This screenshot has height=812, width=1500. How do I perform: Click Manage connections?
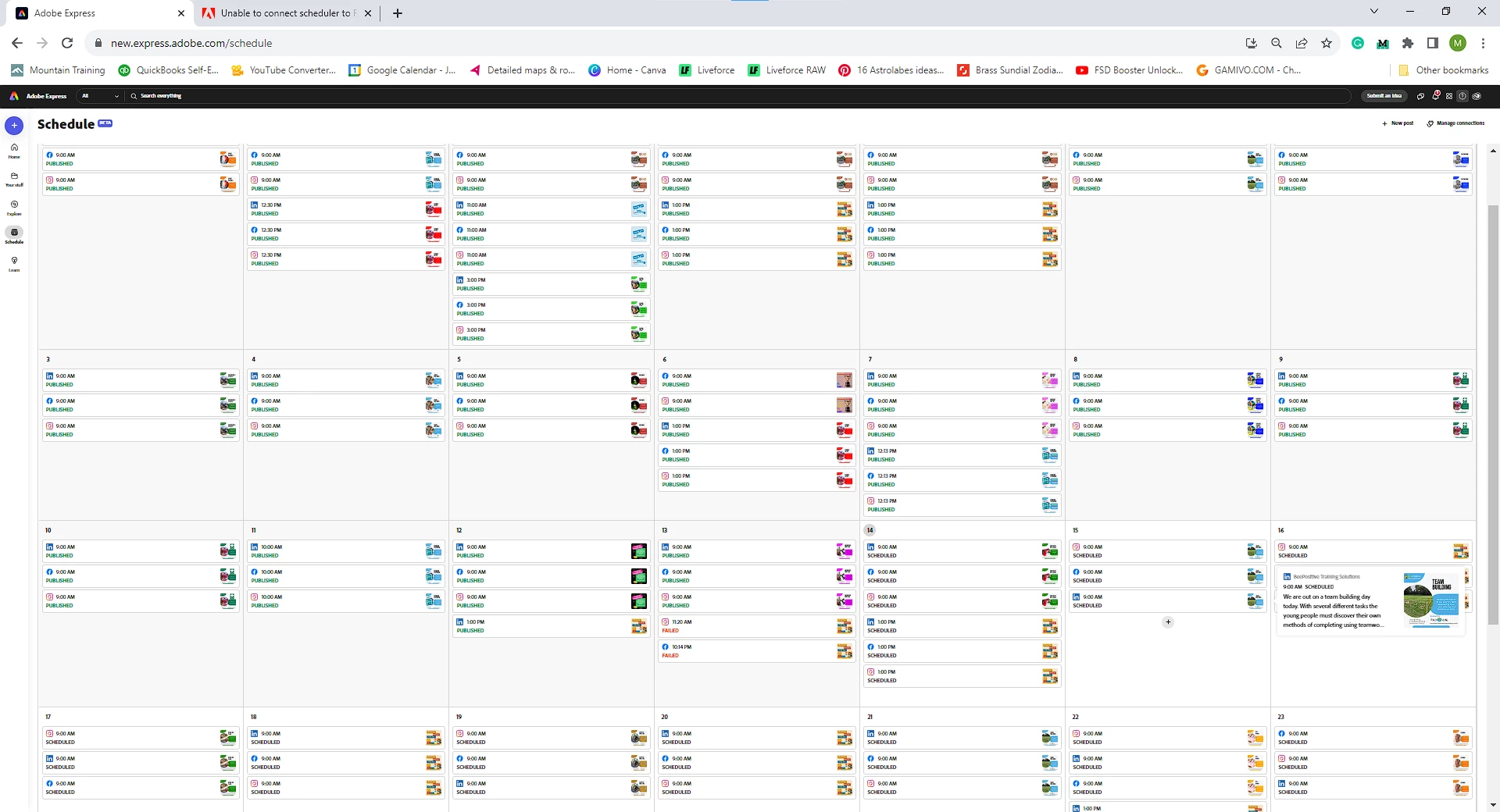[1455, 123]
